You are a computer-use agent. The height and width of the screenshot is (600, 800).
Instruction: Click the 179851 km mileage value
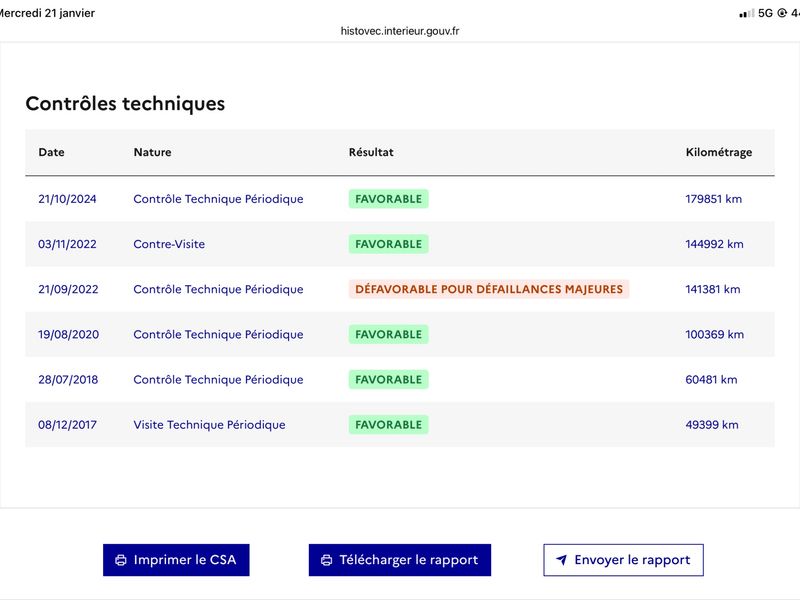714,199
